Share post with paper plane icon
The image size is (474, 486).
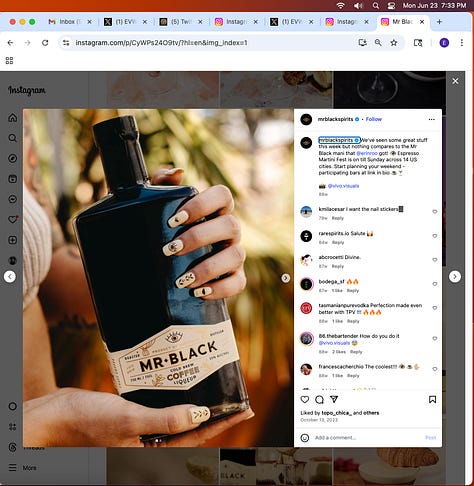coord(334,399)
